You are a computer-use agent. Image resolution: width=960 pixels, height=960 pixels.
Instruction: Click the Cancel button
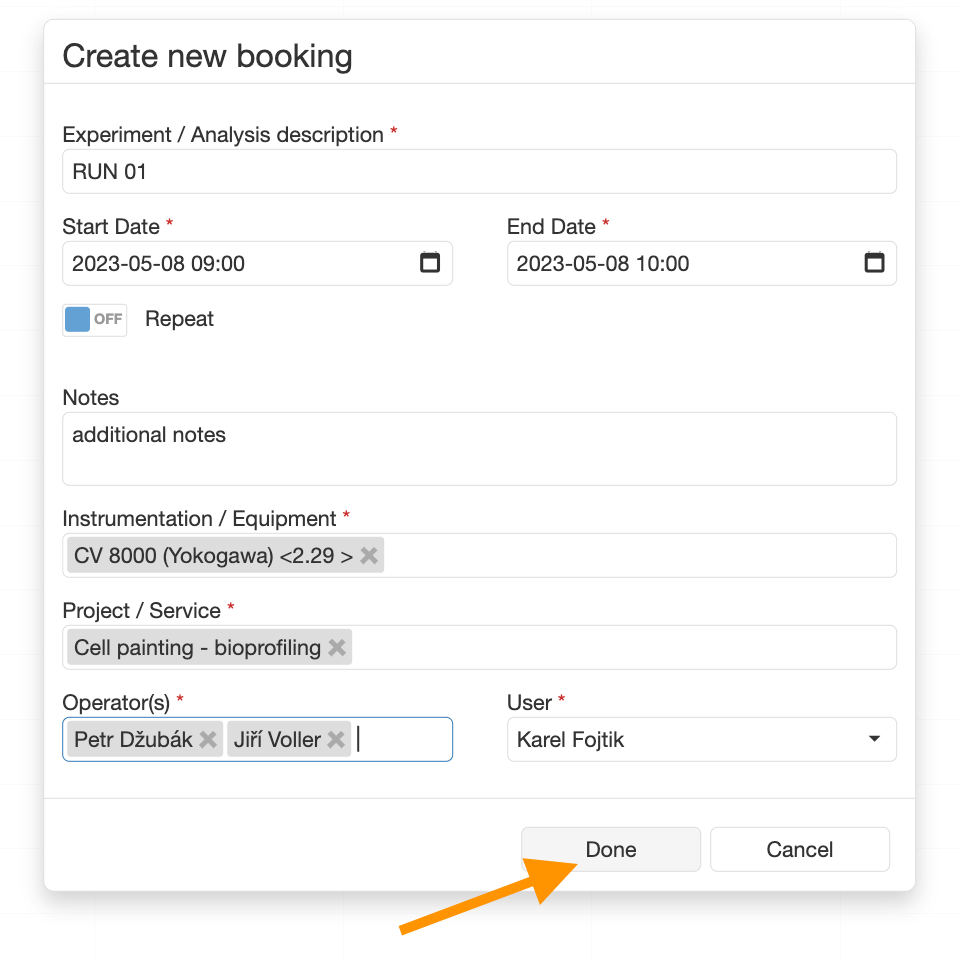click(800, 849)
